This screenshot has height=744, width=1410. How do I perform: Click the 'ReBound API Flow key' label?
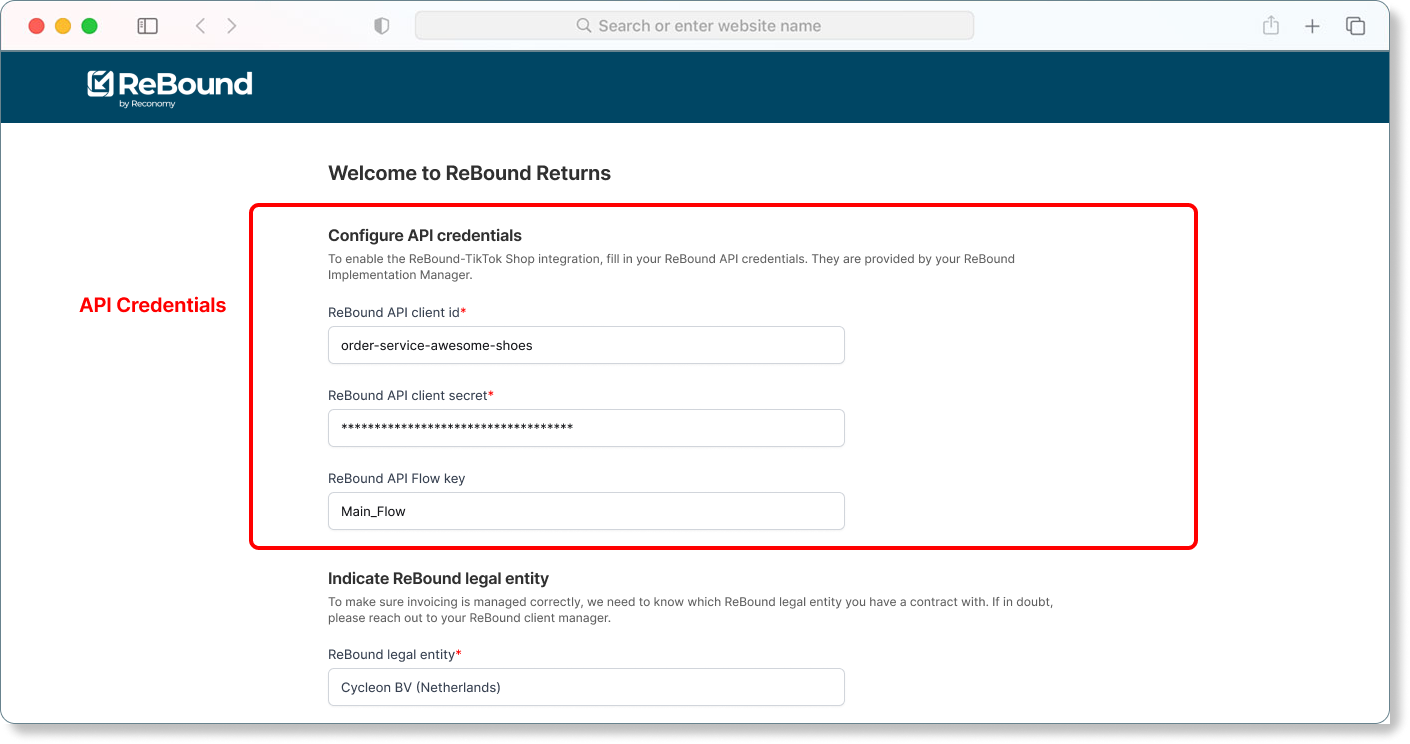(x=396, y=478)
